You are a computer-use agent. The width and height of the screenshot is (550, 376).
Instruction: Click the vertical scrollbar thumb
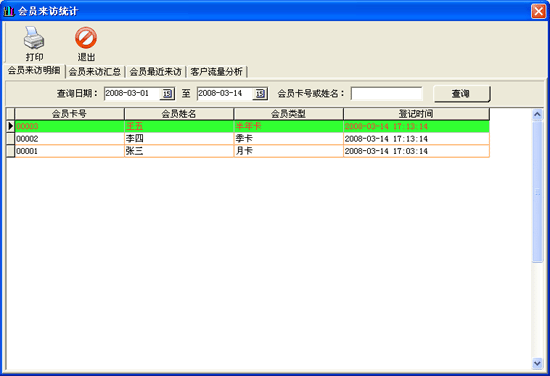pyautogui.click(x=537, y=192)
